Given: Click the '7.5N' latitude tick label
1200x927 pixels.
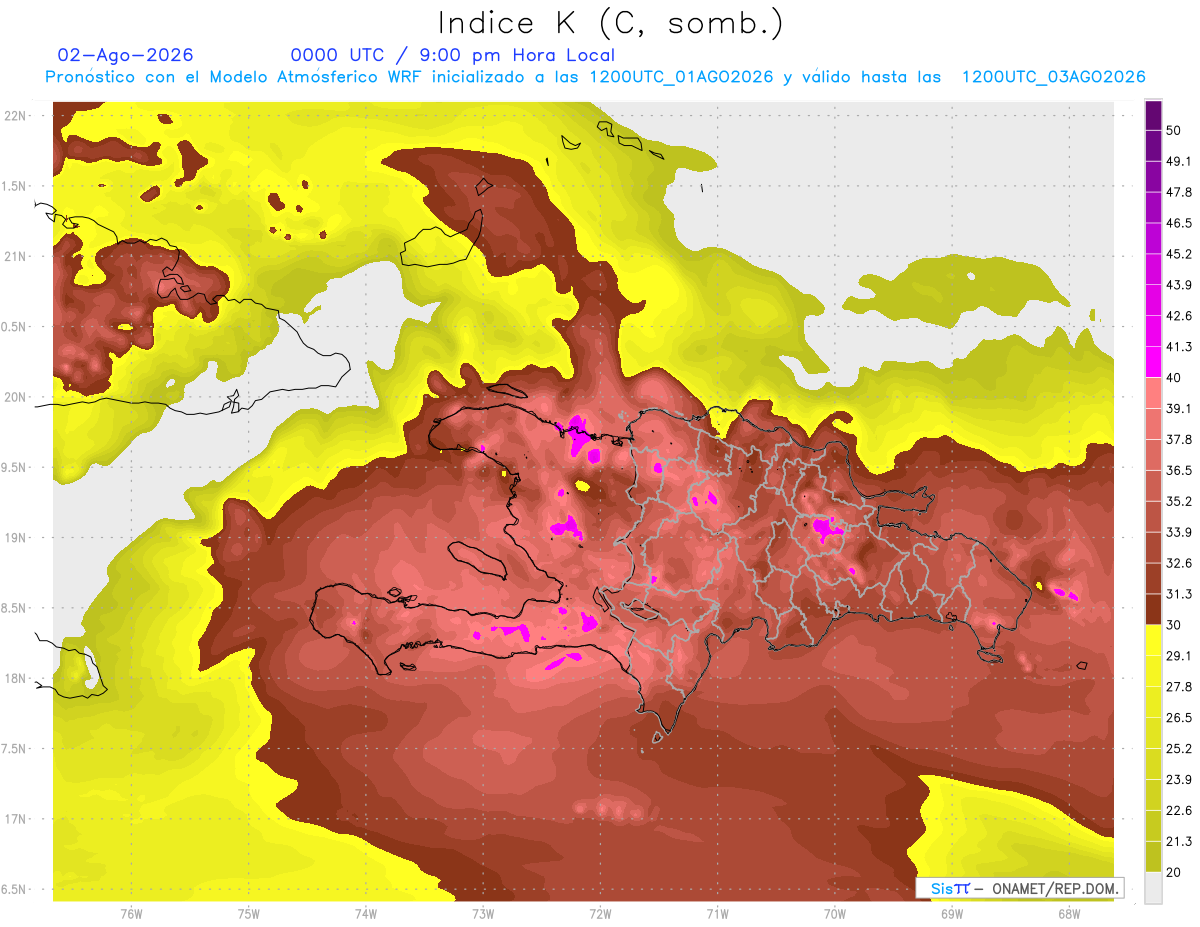Looking at the screenshot, I should point(15,749).
